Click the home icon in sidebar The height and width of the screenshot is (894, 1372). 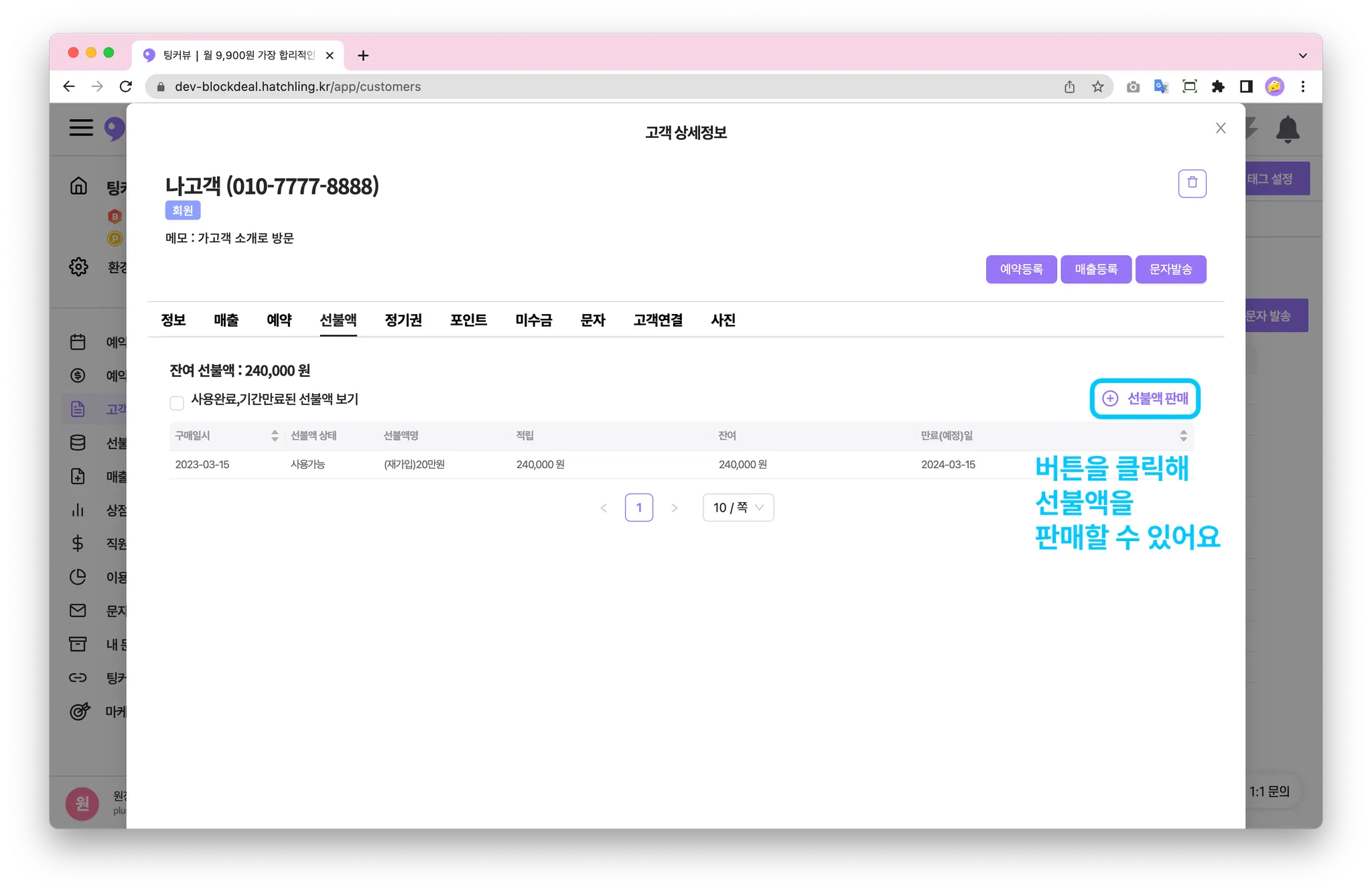tap(78, 185)
